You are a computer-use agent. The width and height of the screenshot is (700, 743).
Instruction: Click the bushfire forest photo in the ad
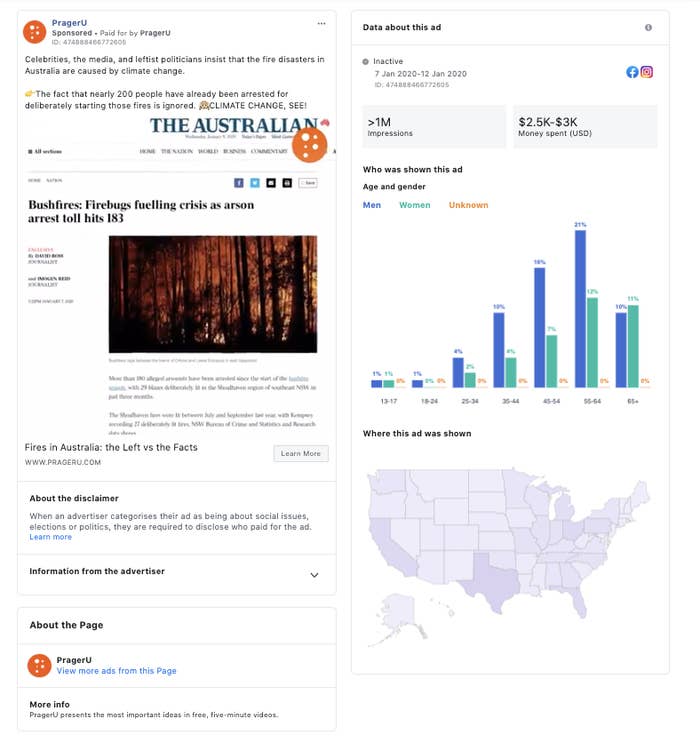point(213,294)
